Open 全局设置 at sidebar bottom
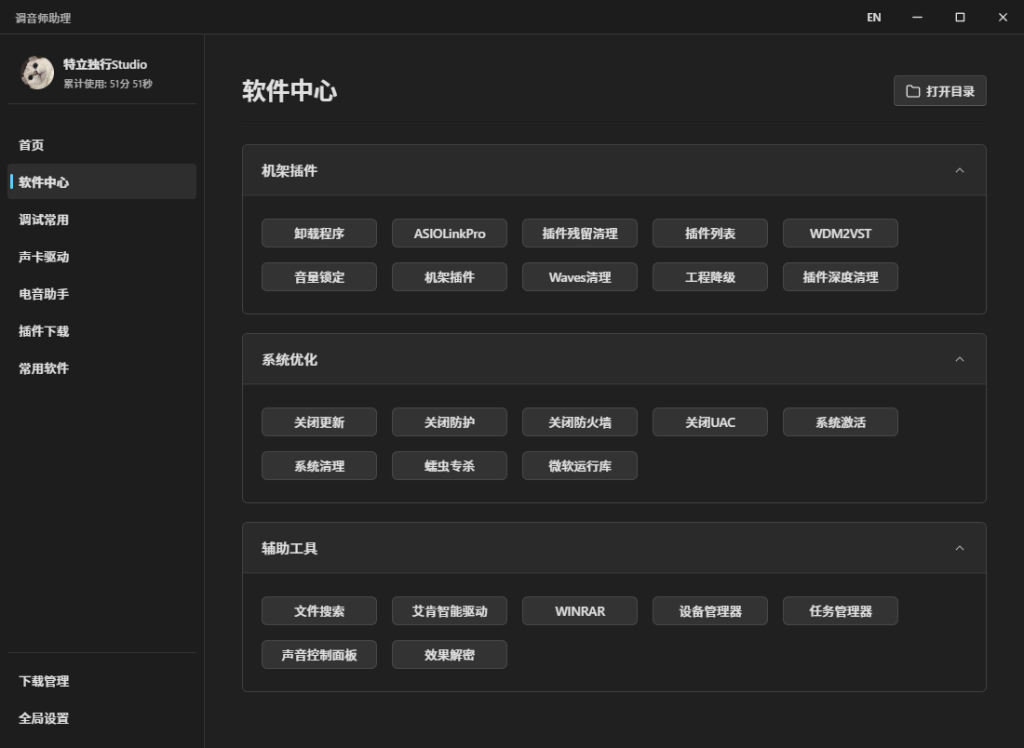Image resolution: width=1024 pixels, height=748 pixels. [44, 718]
